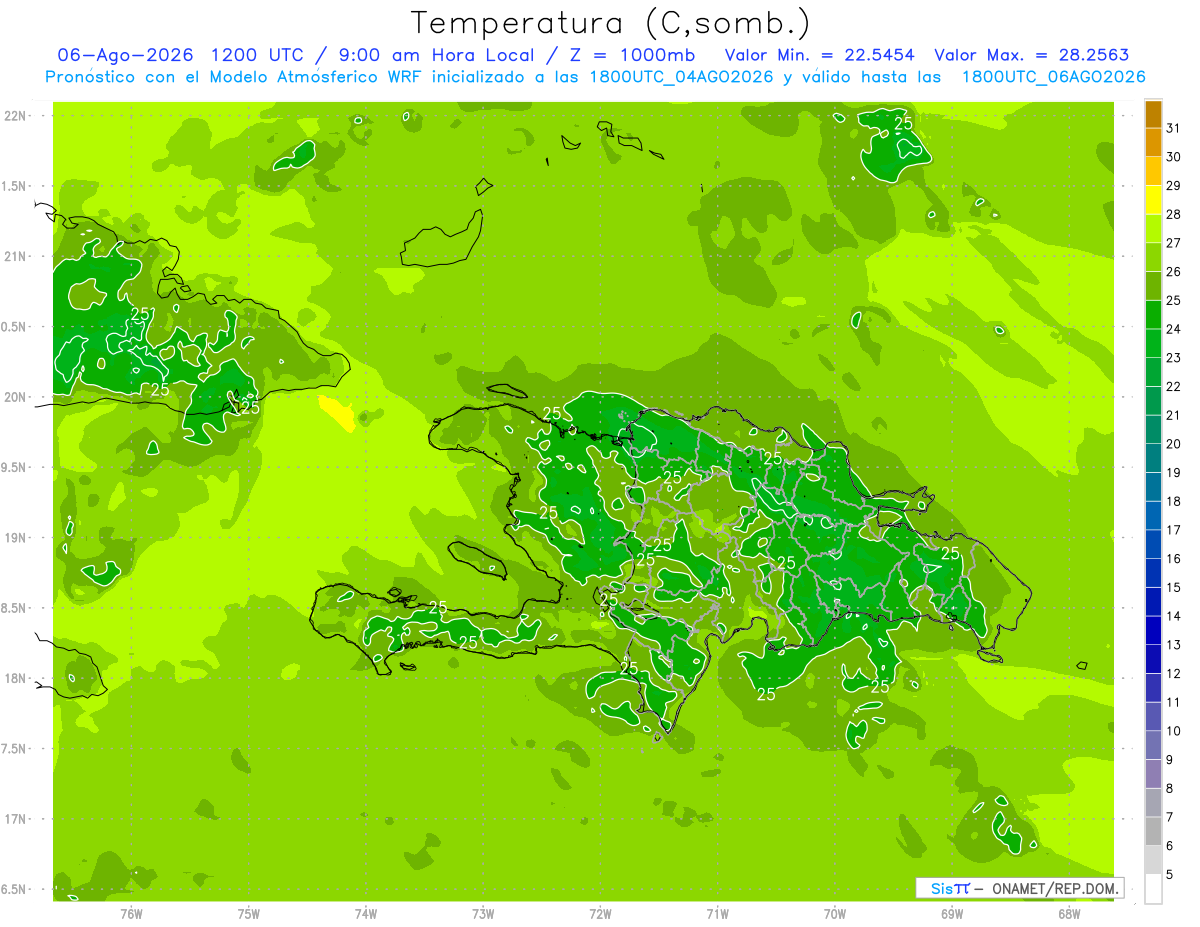Viewport: 1200px width, 927px height.
Task: Click the yellow warm patch on the map
Action: tap(337, 413)
